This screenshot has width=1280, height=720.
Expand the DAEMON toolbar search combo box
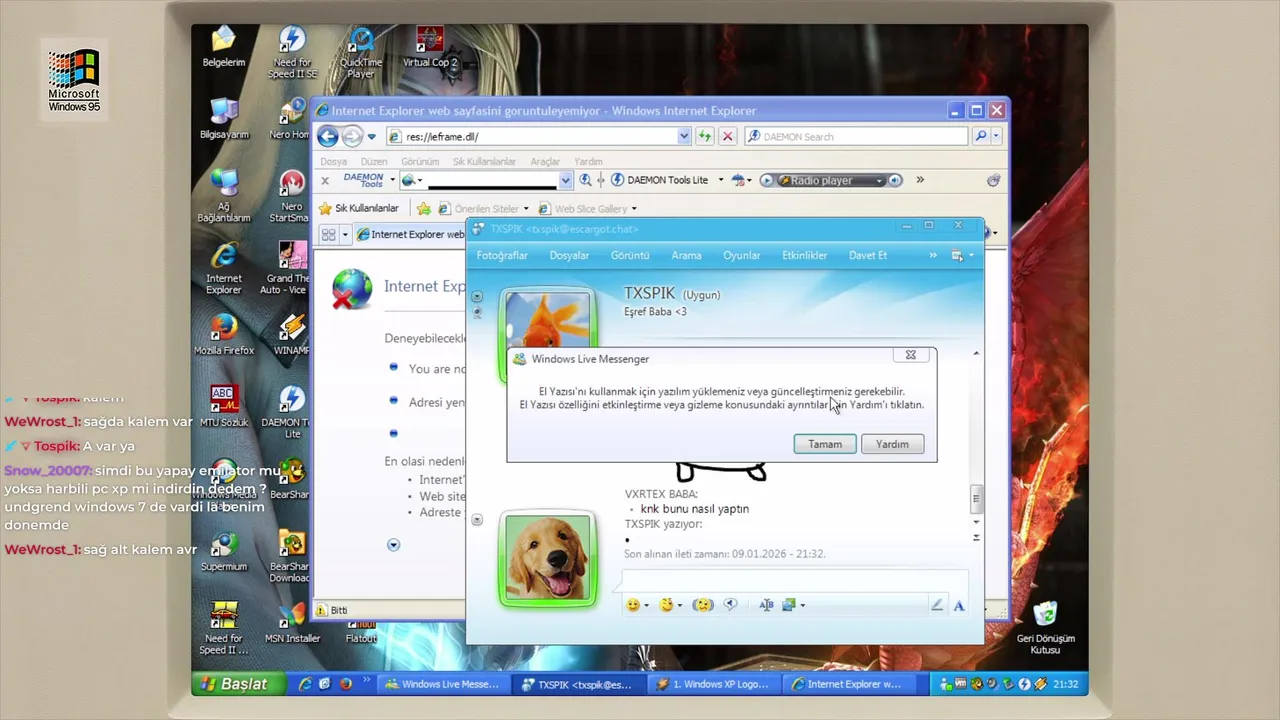coord(566,181)
